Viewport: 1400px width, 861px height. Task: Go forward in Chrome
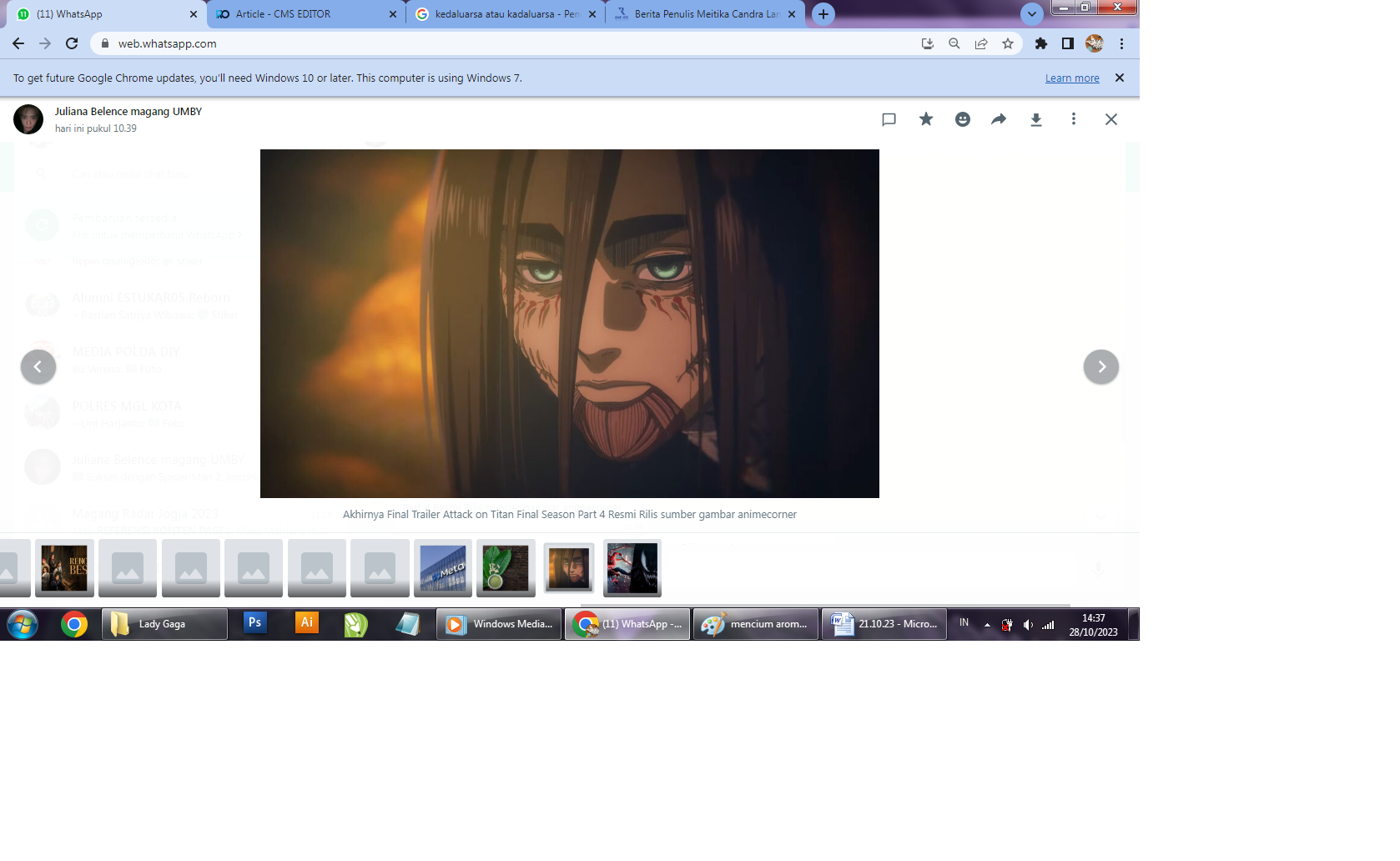[x=45, y=43]
